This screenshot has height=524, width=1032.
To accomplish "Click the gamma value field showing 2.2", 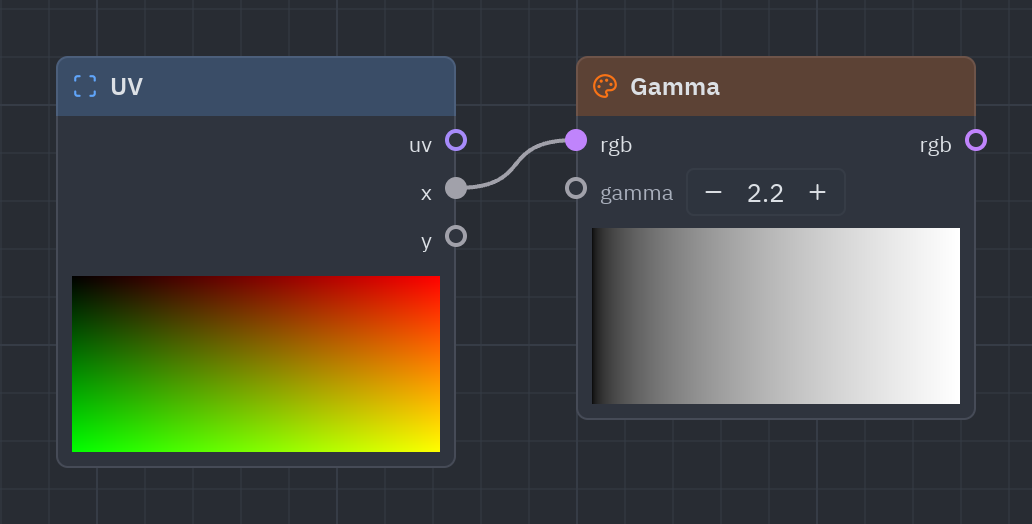I will click(765, 193).
